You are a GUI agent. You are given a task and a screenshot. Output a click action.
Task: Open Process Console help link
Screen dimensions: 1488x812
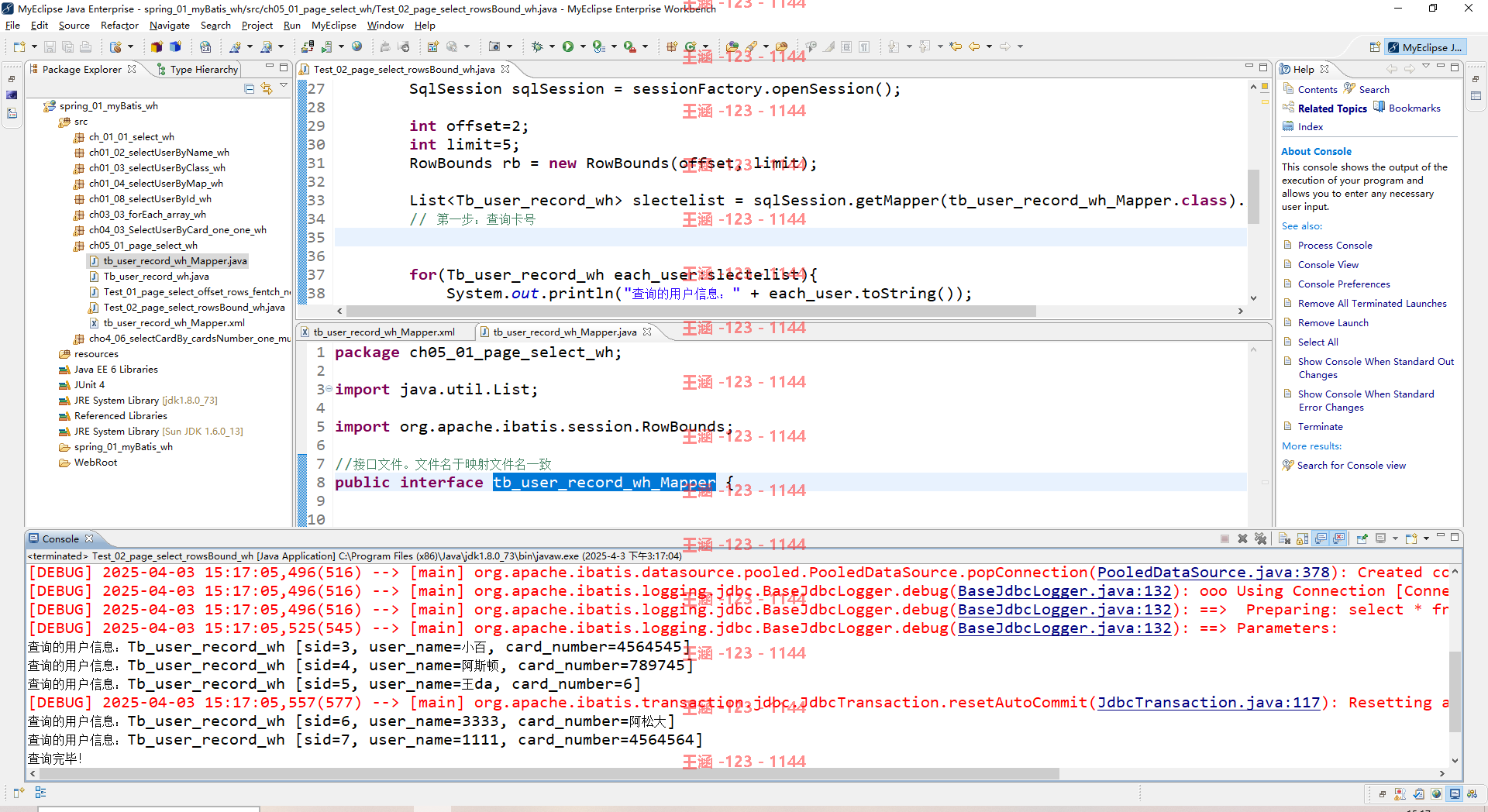click(1335, 245)
